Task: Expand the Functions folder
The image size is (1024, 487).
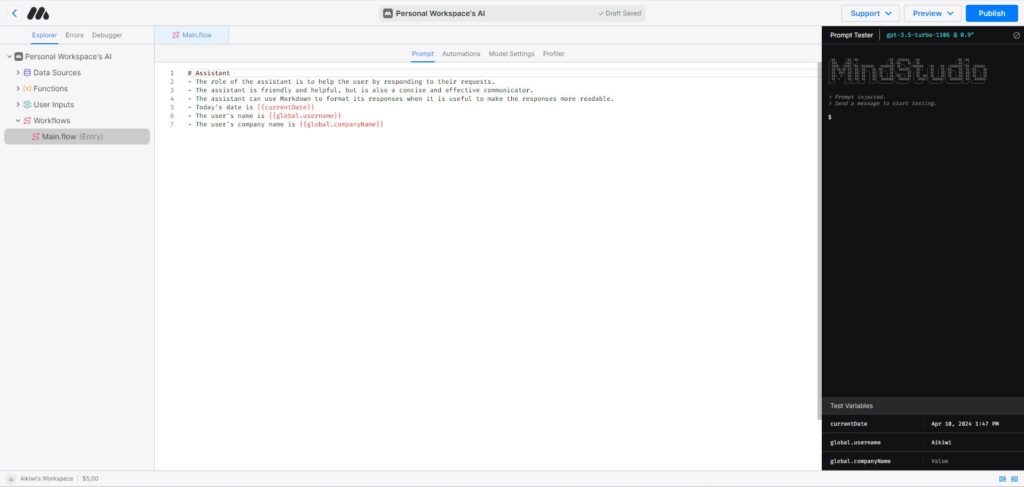Action: [18, 88]
